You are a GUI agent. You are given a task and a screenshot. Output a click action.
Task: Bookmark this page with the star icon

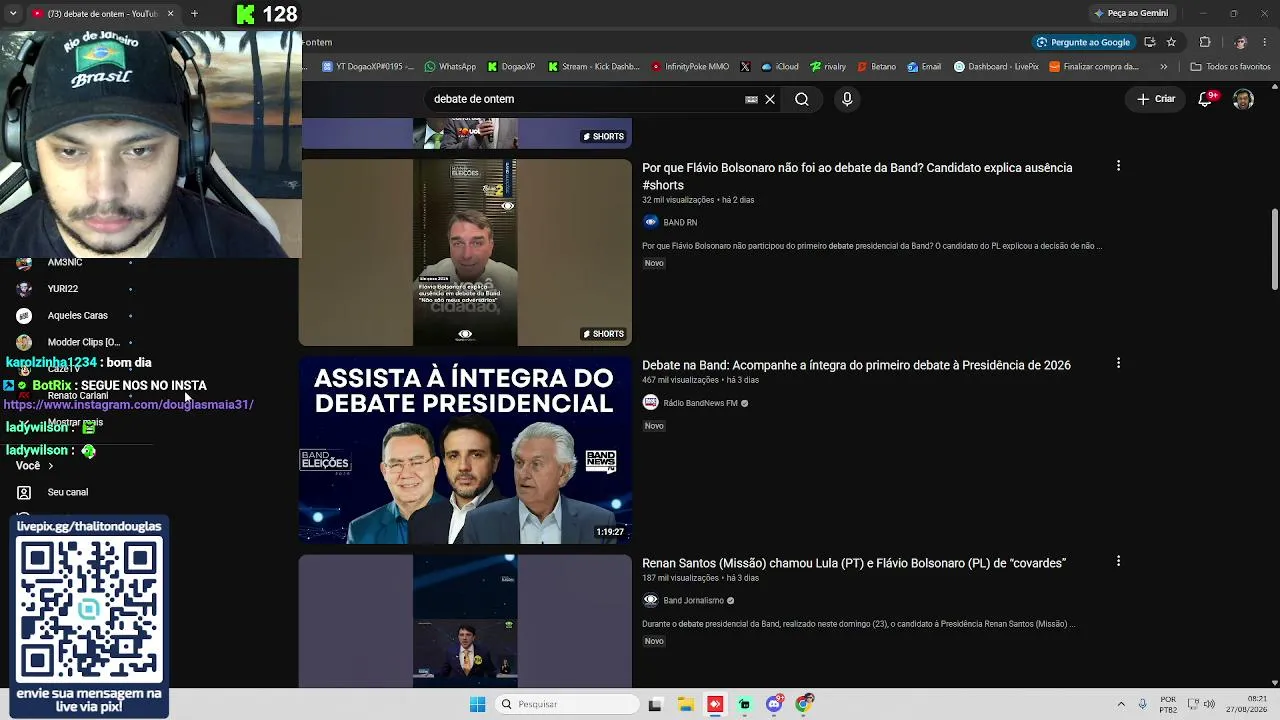coord(1171,42)
